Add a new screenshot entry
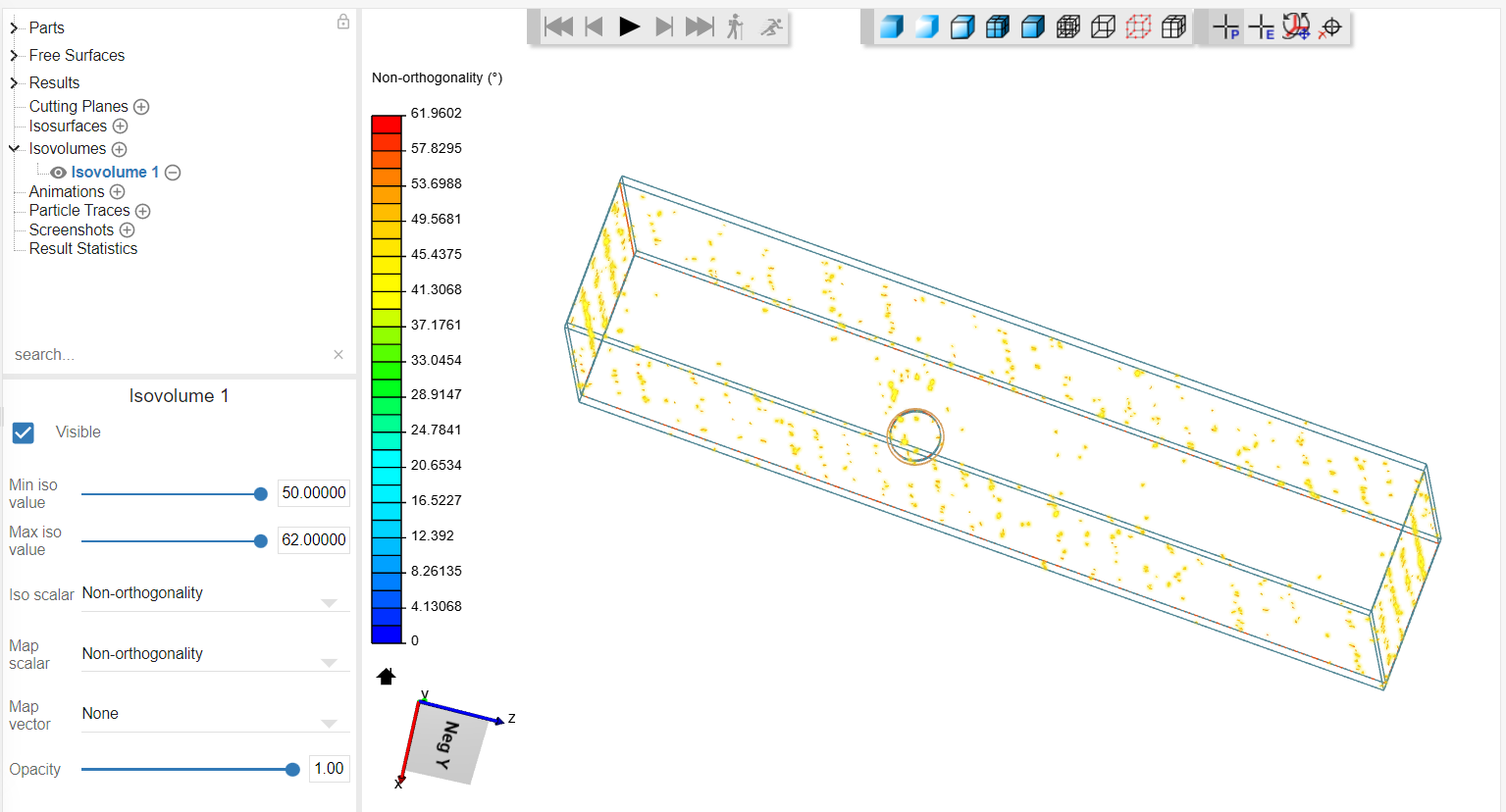The height and width of the screenshot is (812, 1506). click(127, 230)
